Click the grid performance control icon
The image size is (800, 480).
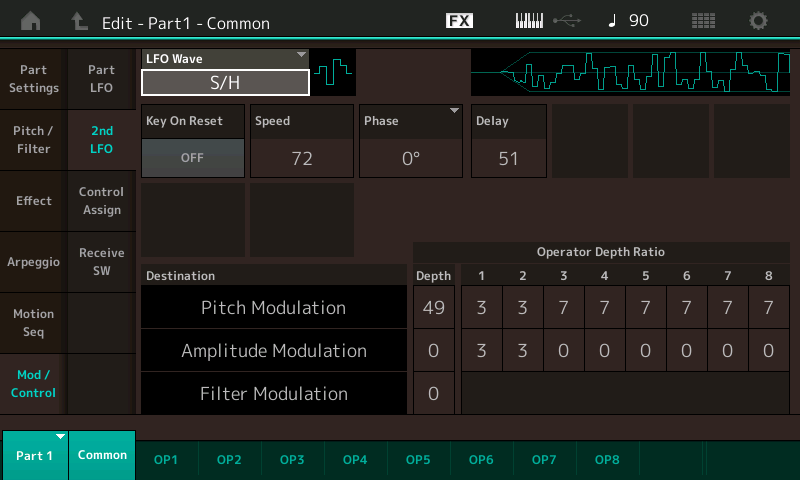coord(703,21)
